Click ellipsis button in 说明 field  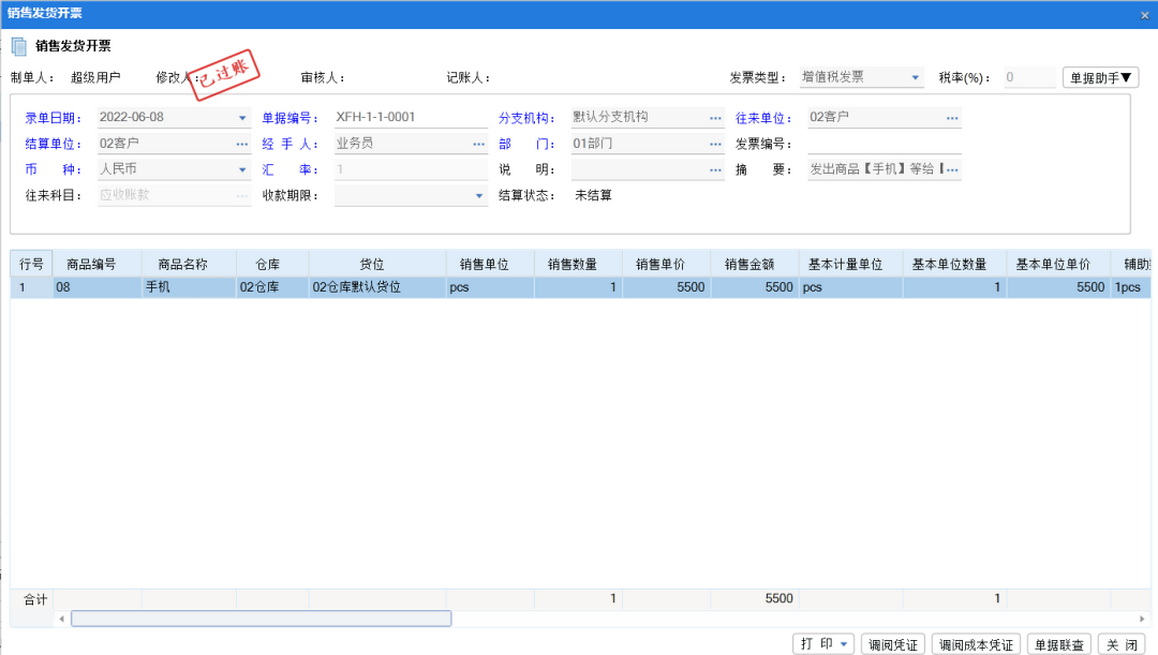pyautogui.click(x=715, y=170)
